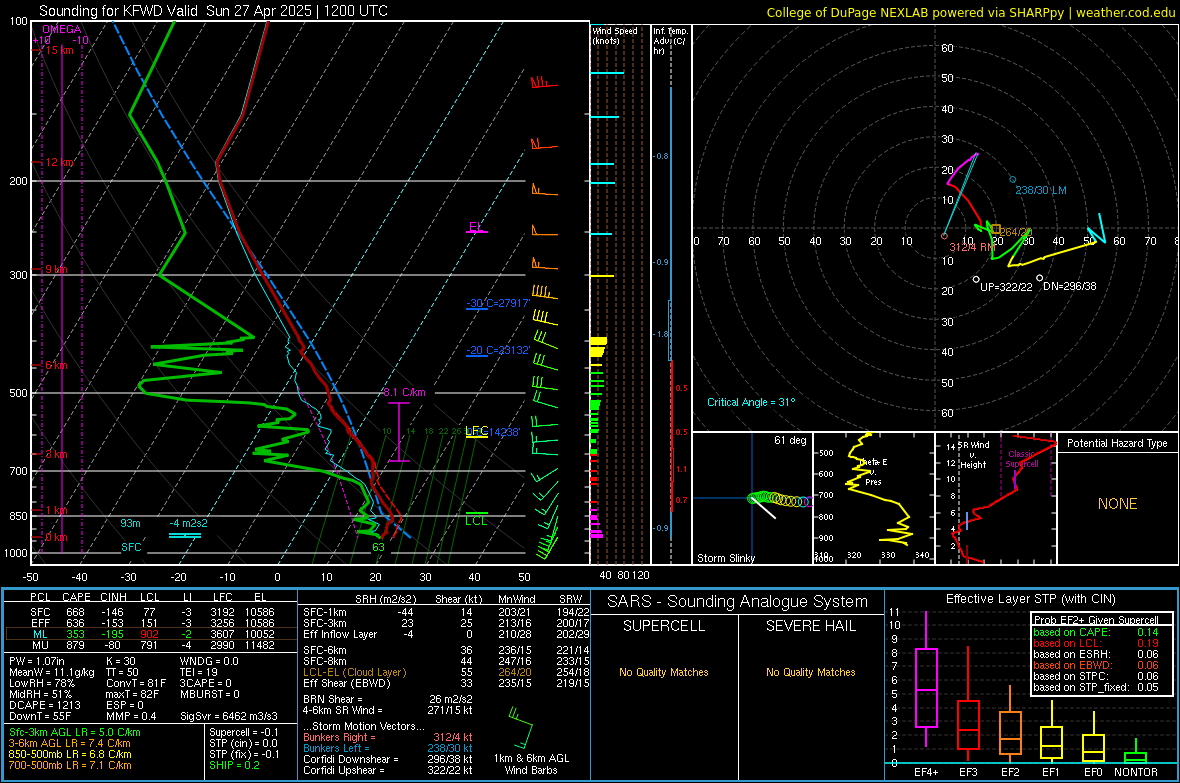
Task: Click the -4 m2s2 helicity label
Action: 188,523
